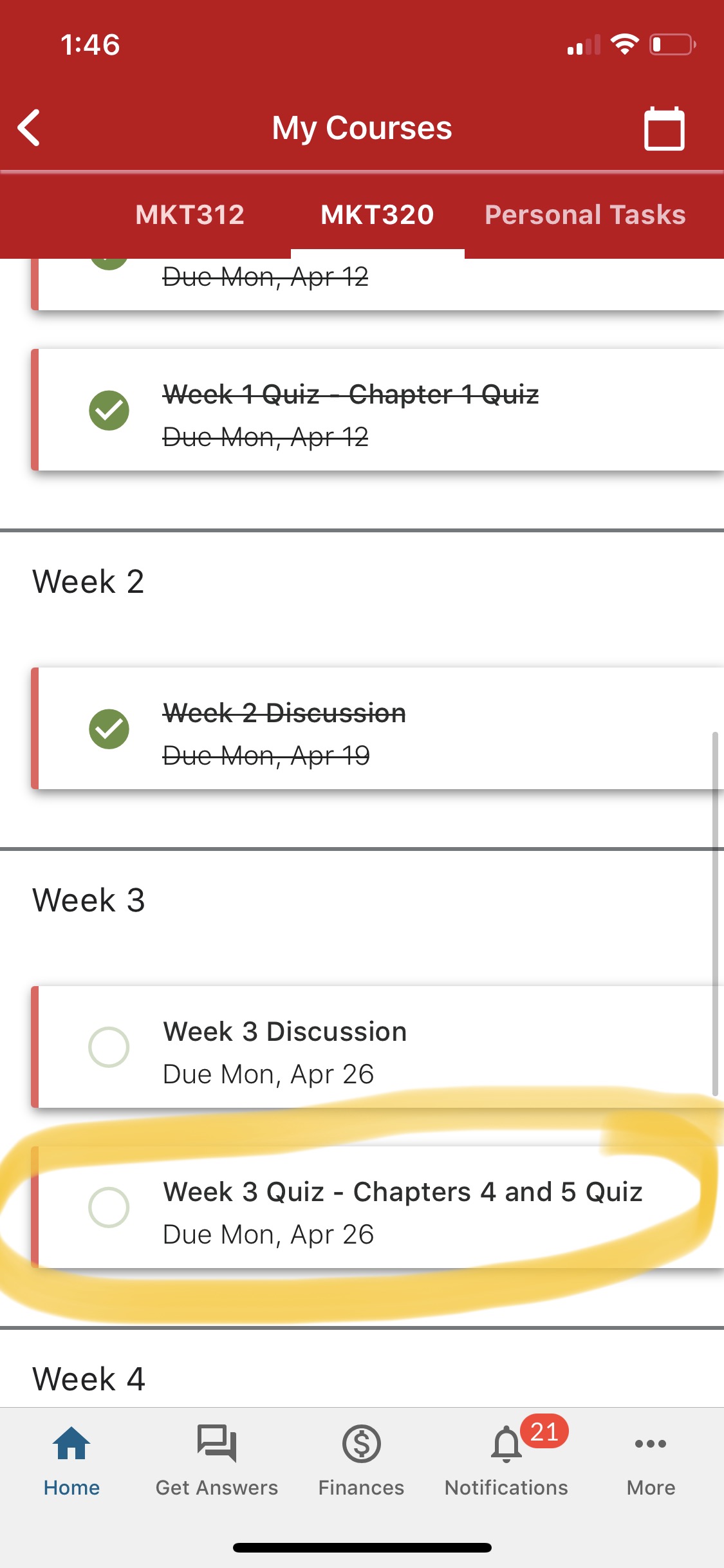Open the Week 2 Discussion item

pos(284,713)
